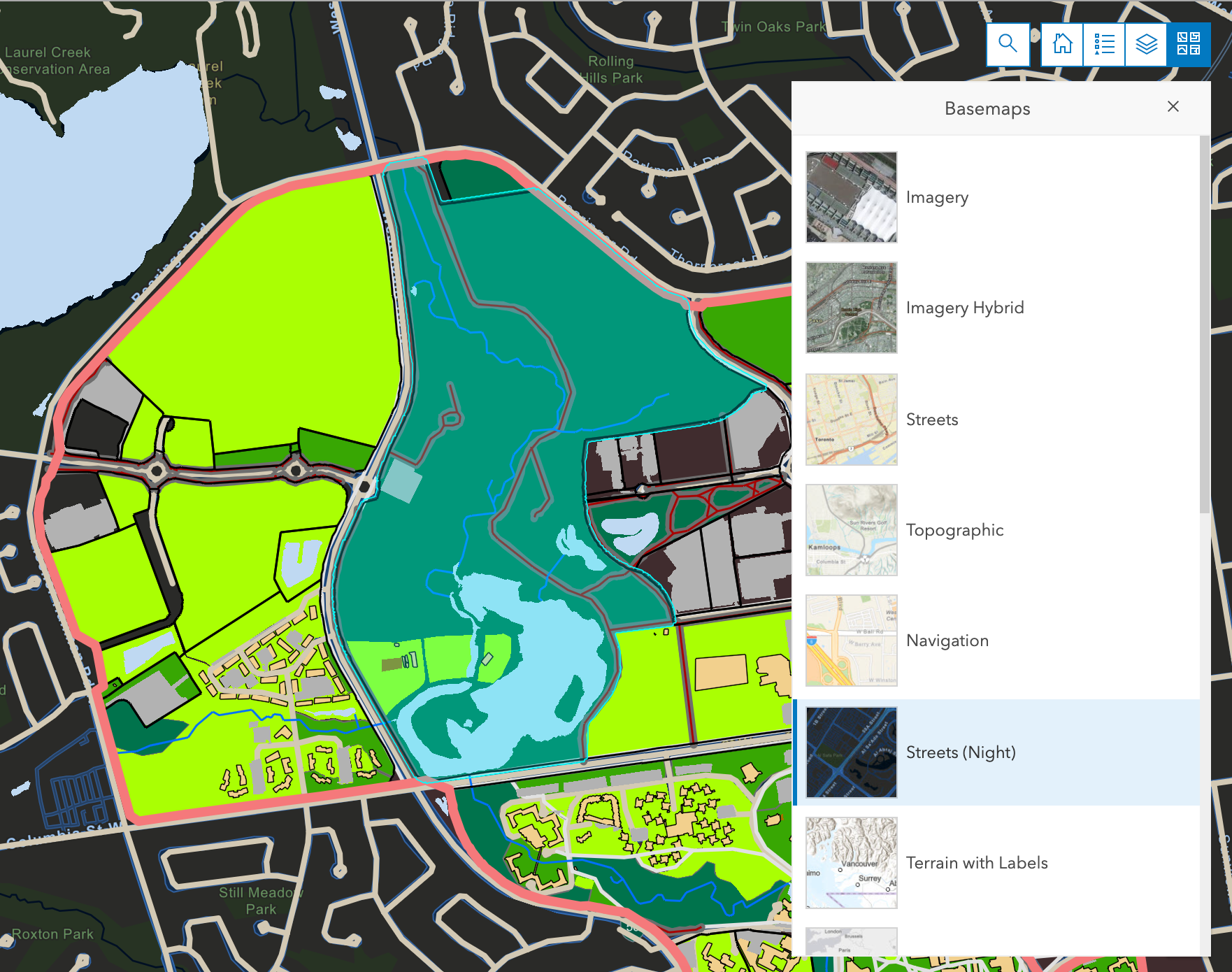Click the Streets (Night) basemap thumbnail
1232x972 pixels.
(x=851, y=752)
